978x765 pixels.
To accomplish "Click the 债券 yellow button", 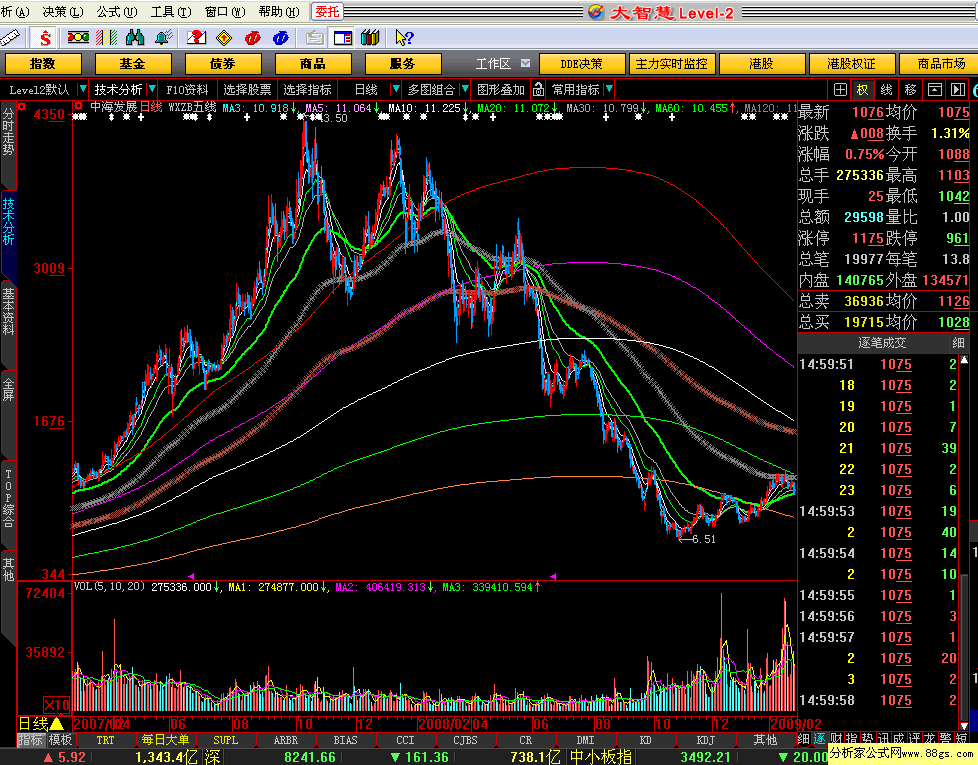I will point(223,64).
